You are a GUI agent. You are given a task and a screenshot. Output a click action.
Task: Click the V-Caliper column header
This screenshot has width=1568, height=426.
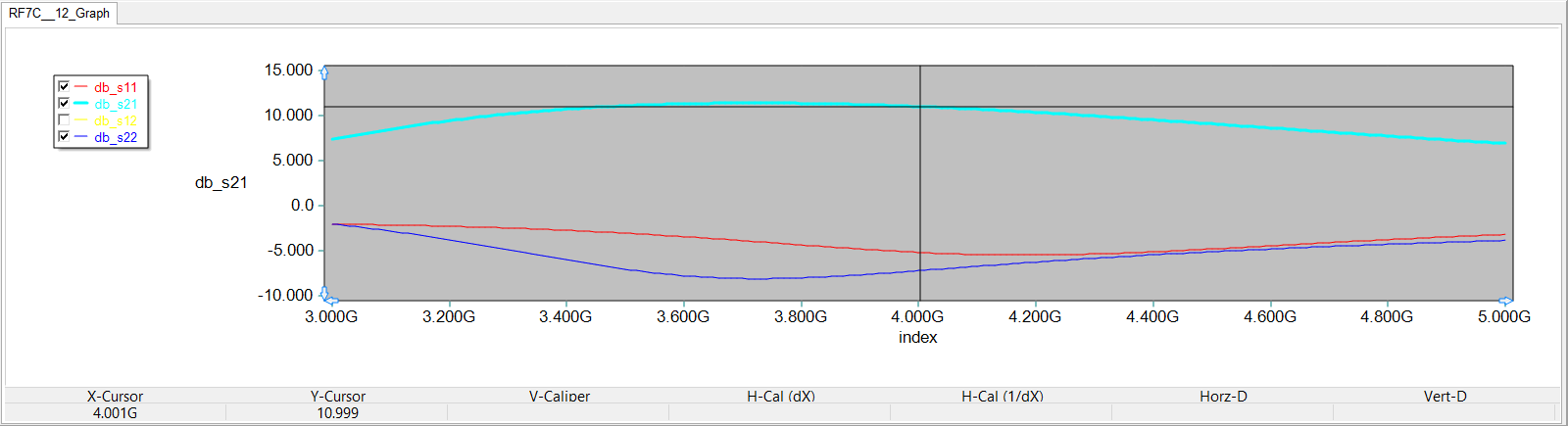(560, 396)
